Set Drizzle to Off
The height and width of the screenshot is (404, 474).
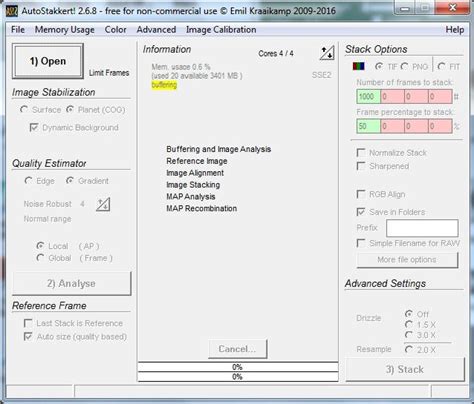[x=409, y=314]
